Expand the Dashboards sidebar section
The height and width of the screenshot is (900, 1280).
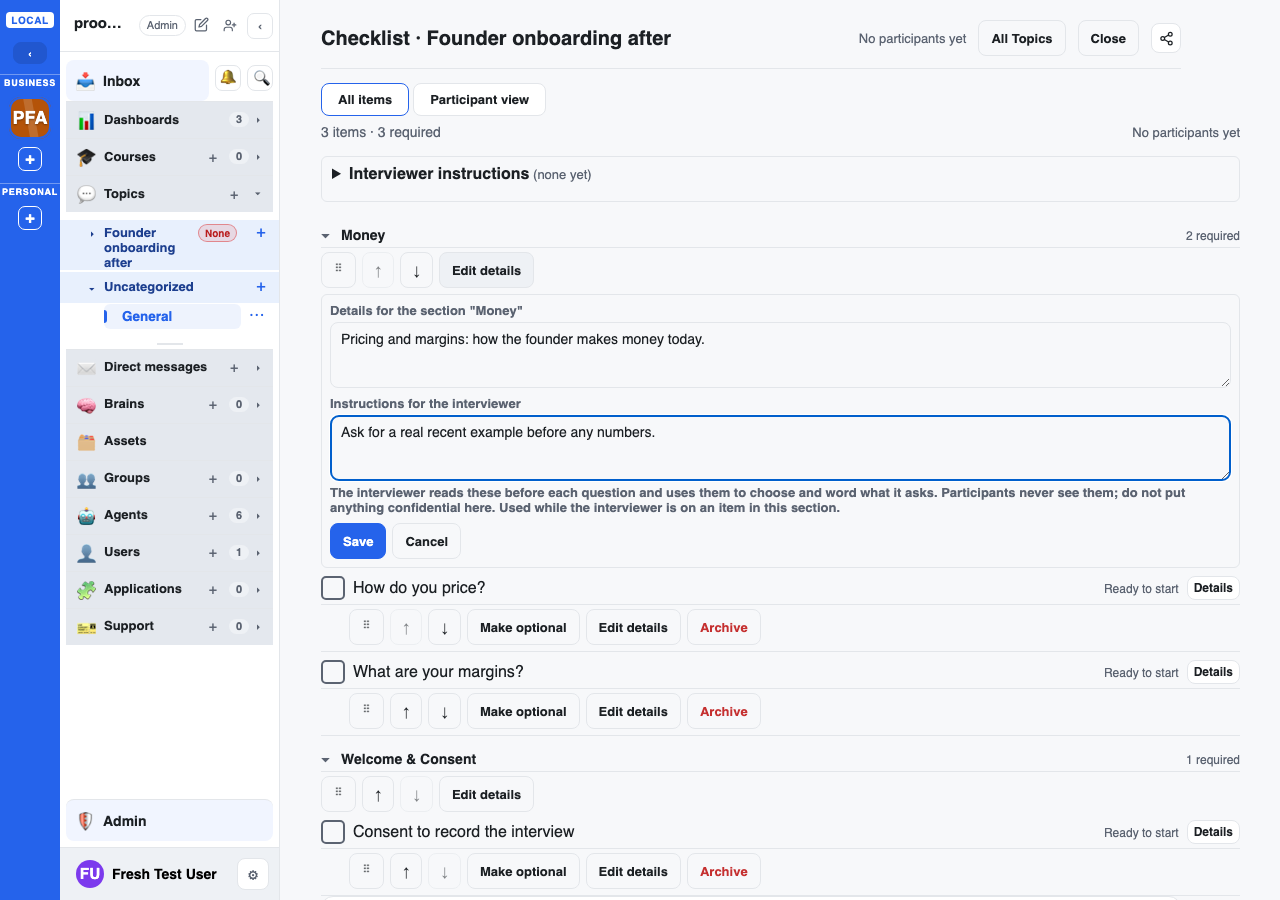coord(258,120)
